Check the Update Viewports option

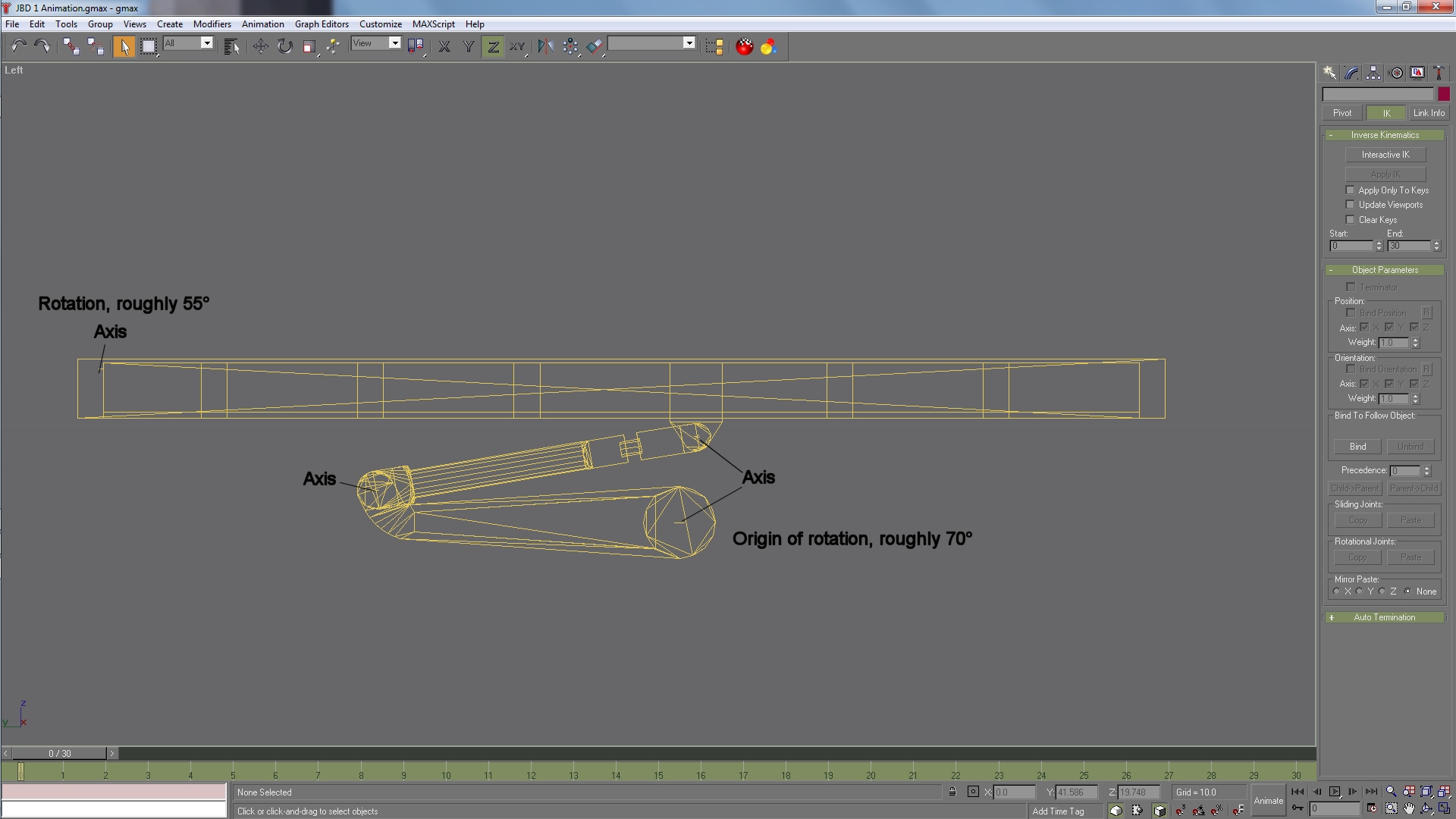[x=1350, y=205]
